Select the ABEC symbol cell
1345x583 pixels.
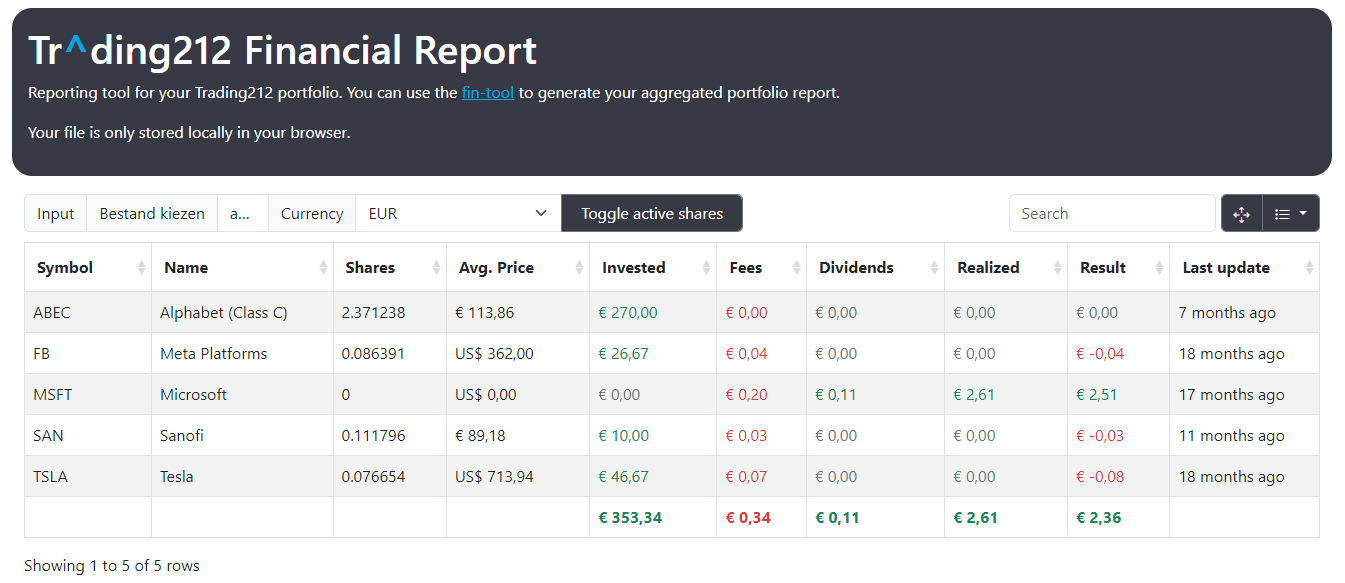[88, 313]
